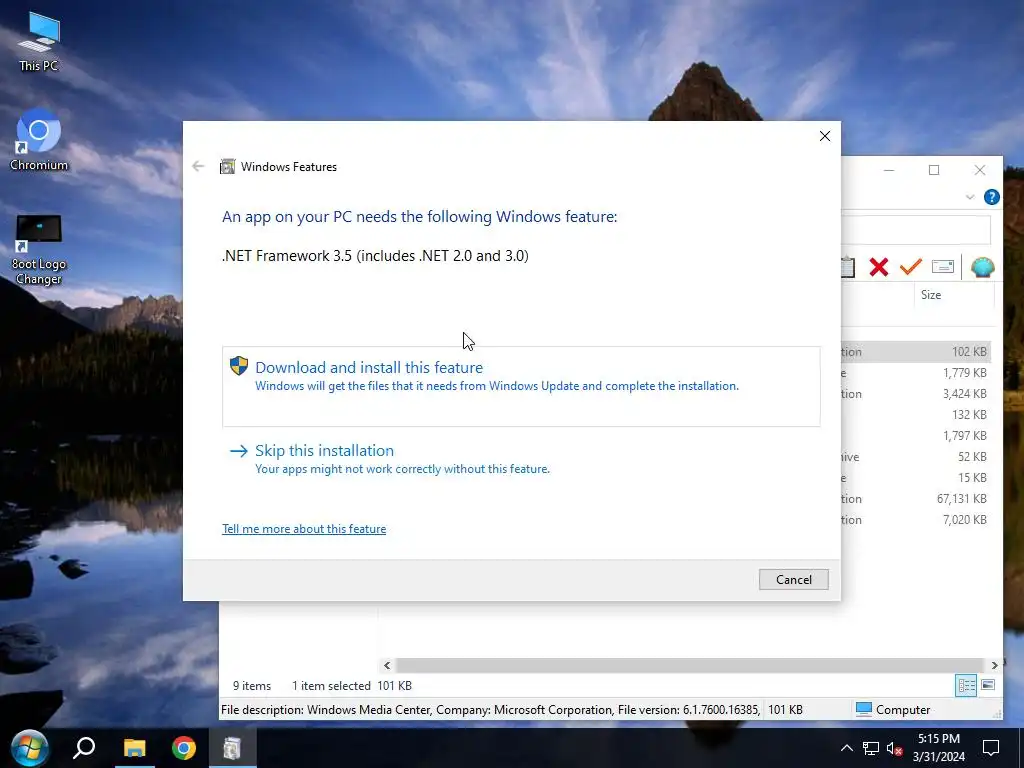Maximize the File Explorer window
Image resolution: width=1024 pixels, height=768 pixels.
pyautogui.click(x=934, y=170)
